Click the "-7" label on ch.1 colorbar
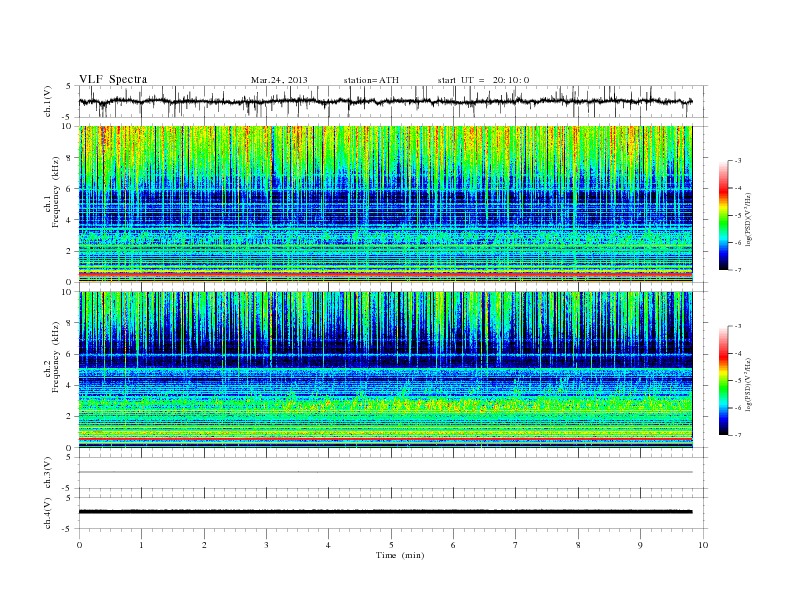Screen dimensions: 792x612 pos(738,270)
